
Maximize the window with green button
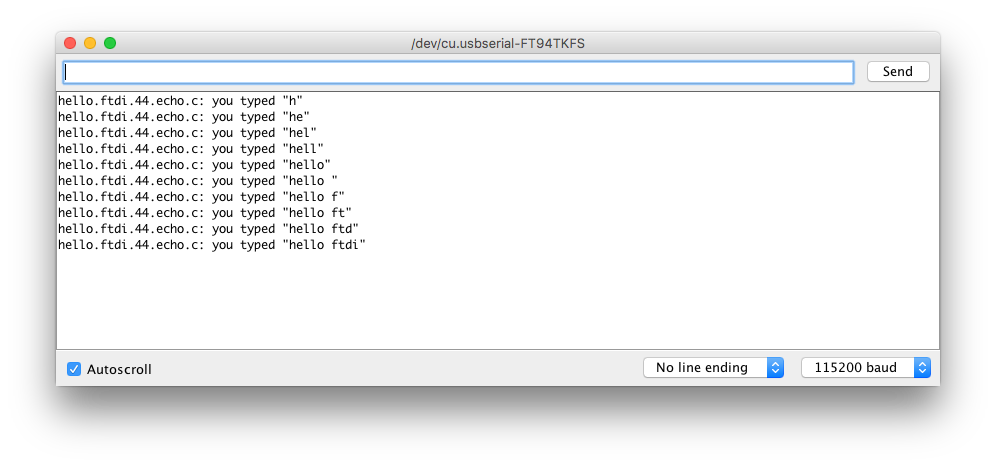pos(111,43)
